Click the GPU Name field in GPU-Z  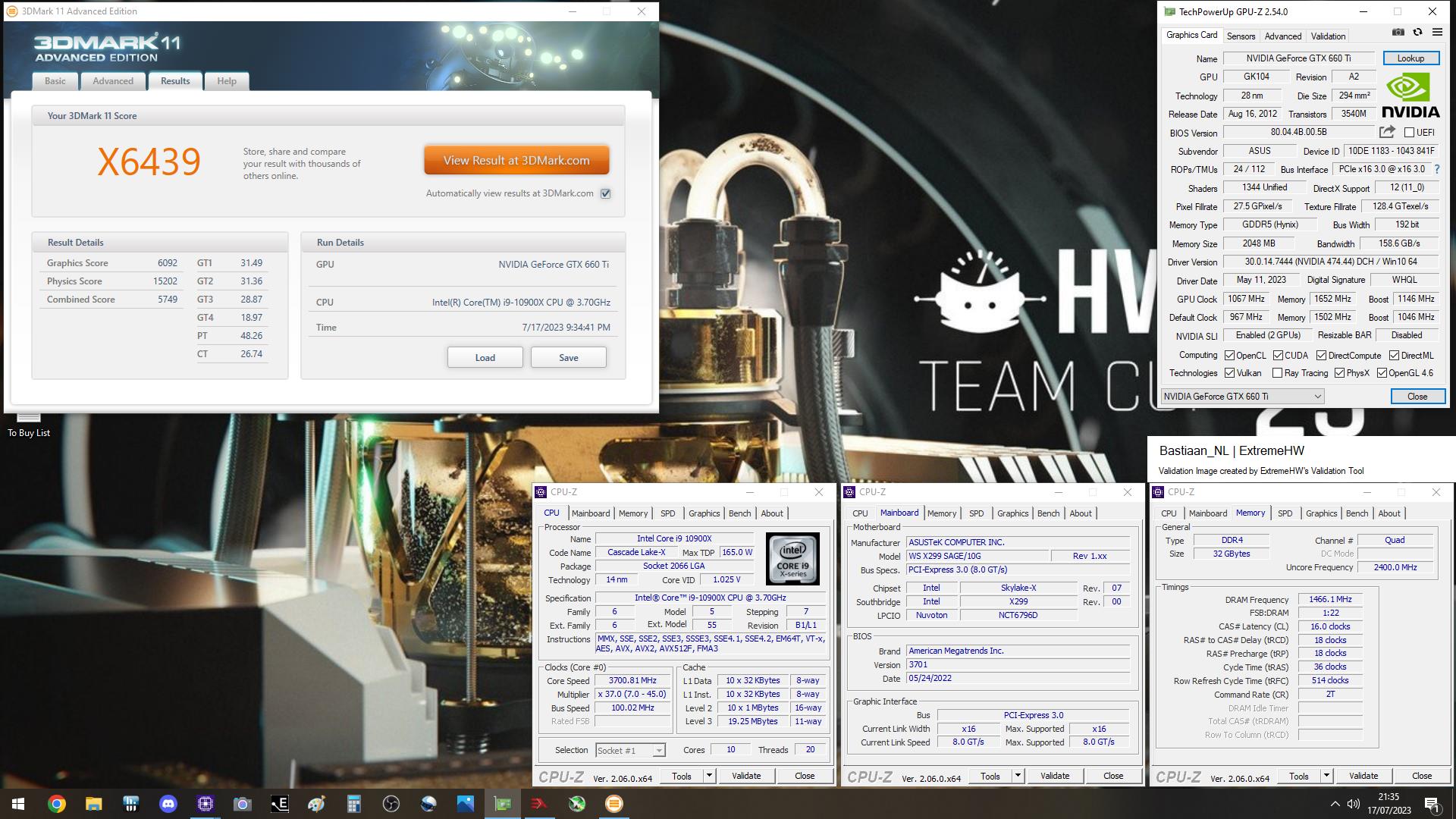click(1298, 58)
